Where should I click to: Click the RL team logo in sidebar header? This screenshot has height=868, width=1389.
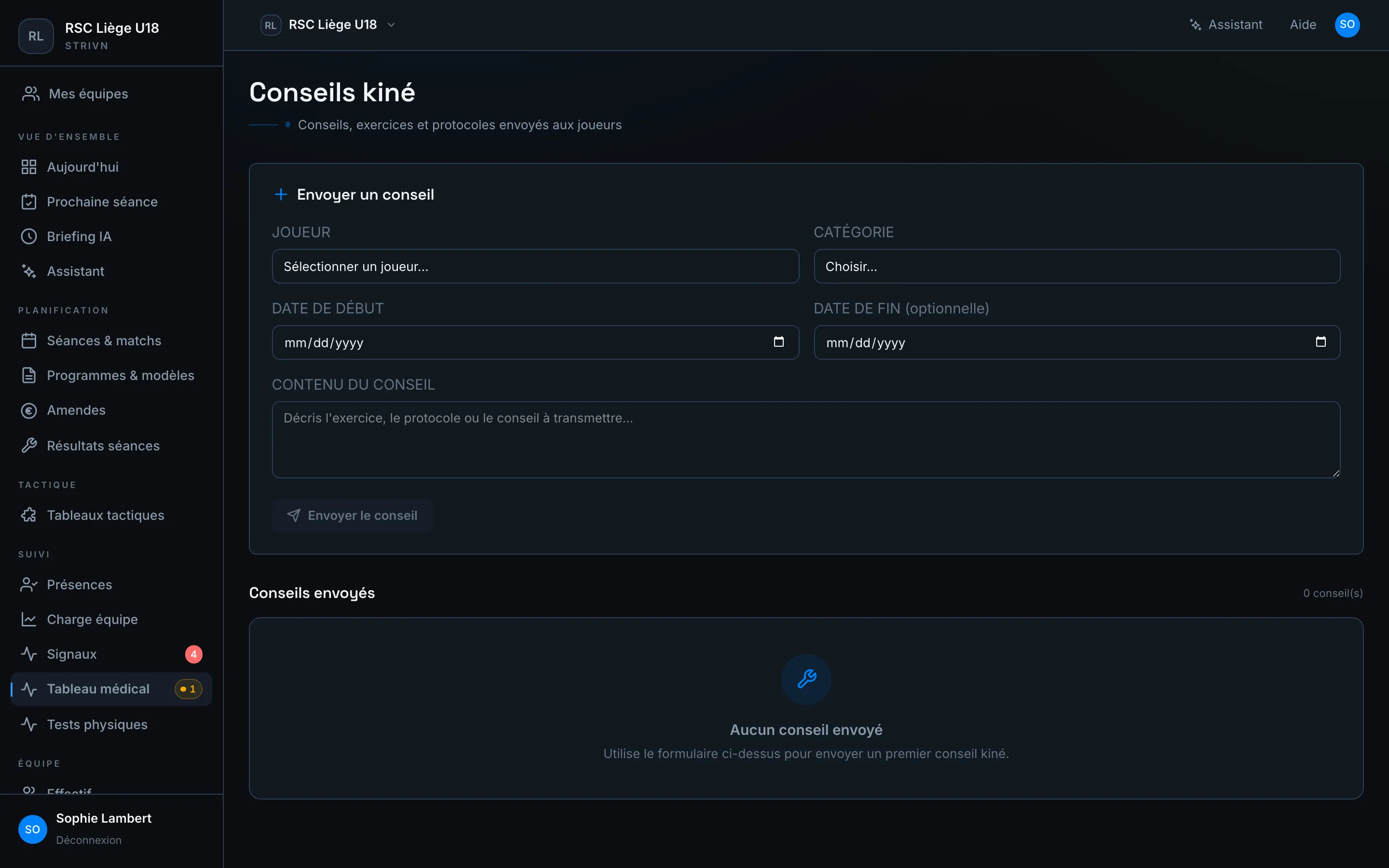[36, 36]
